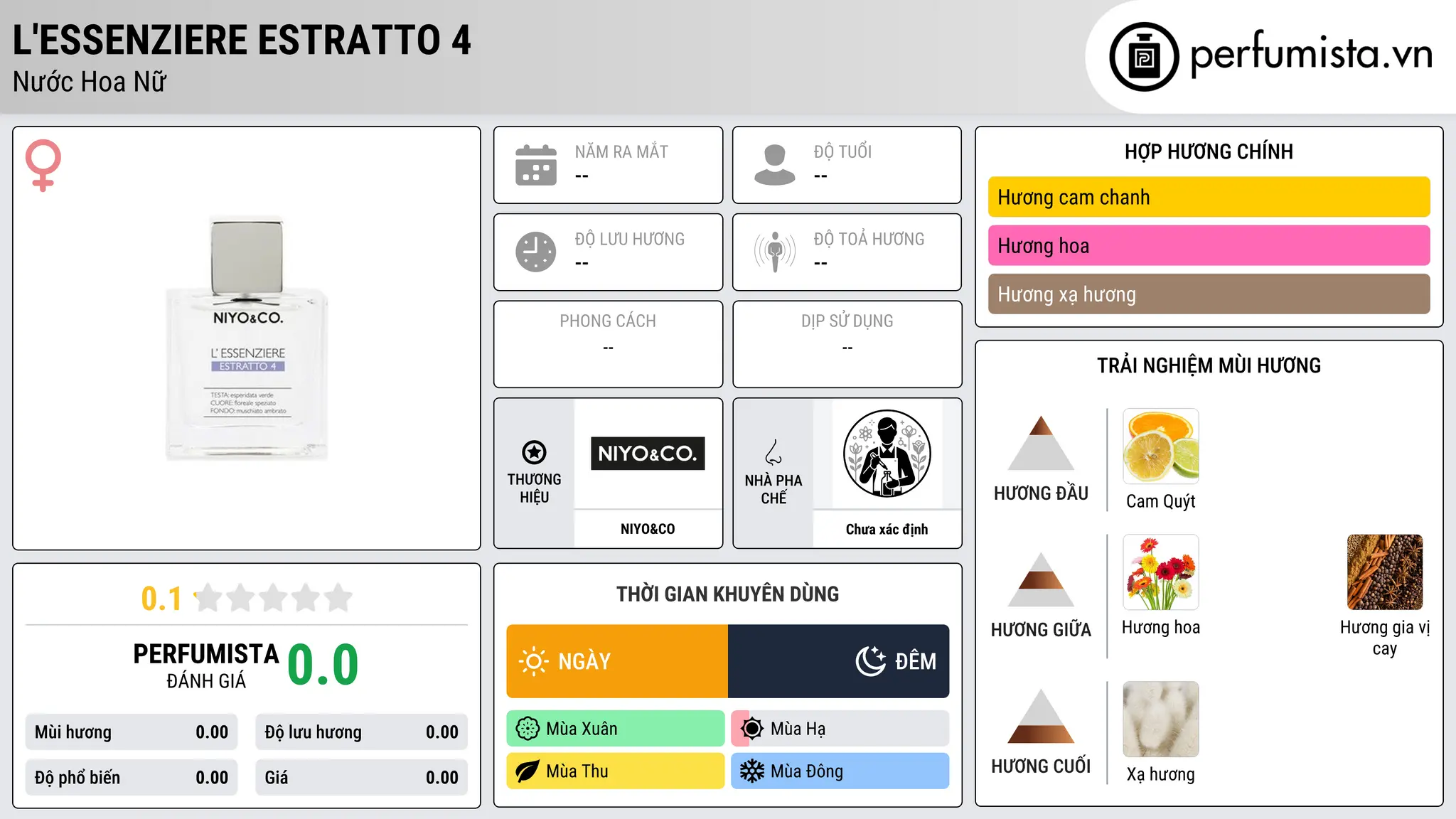Click the Hương Đầu top-note pyramid icon

click(1041, 443)
